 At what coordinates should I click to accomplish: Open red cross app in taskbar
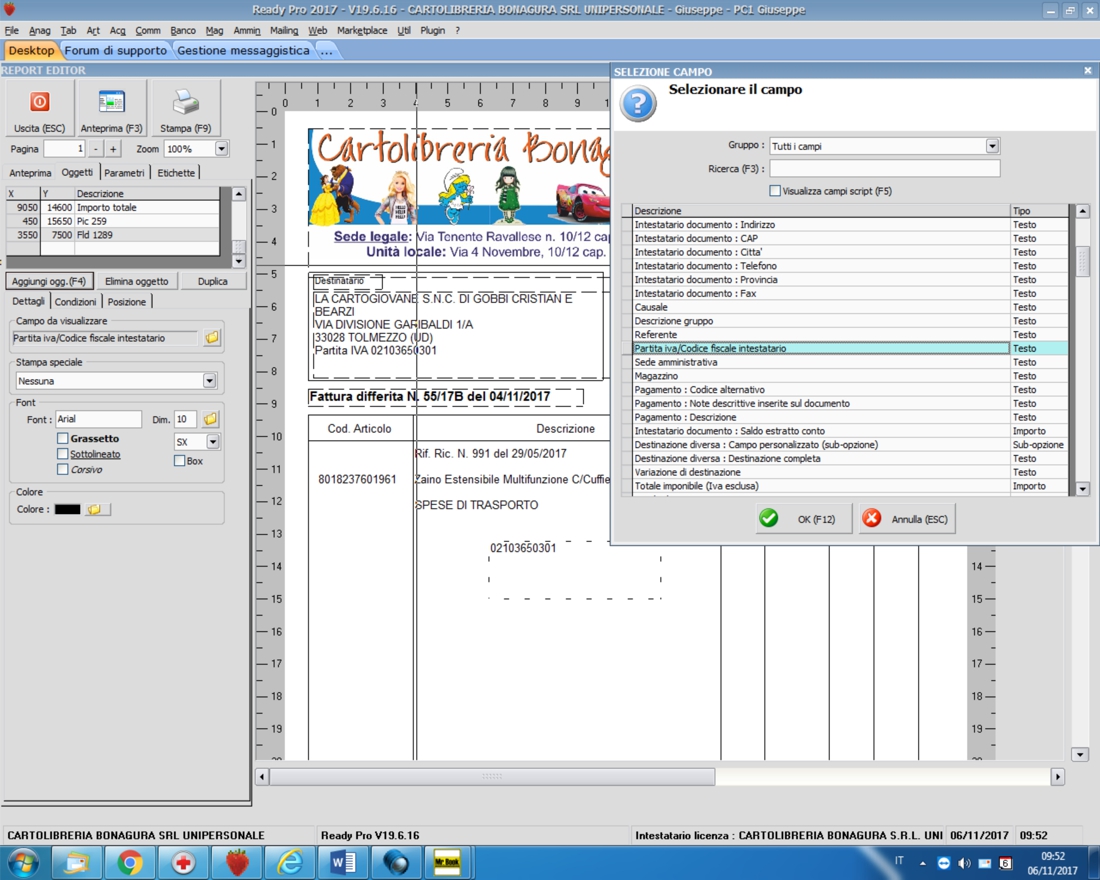tap(183, 862)
